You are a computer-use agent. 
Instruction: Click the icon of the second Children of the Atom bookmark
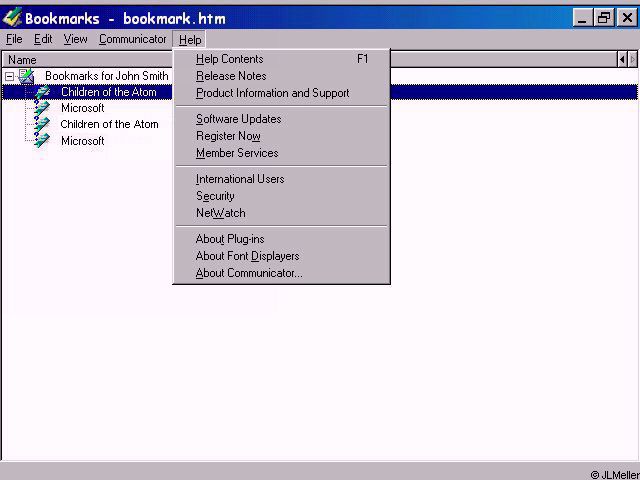(42, 124)
